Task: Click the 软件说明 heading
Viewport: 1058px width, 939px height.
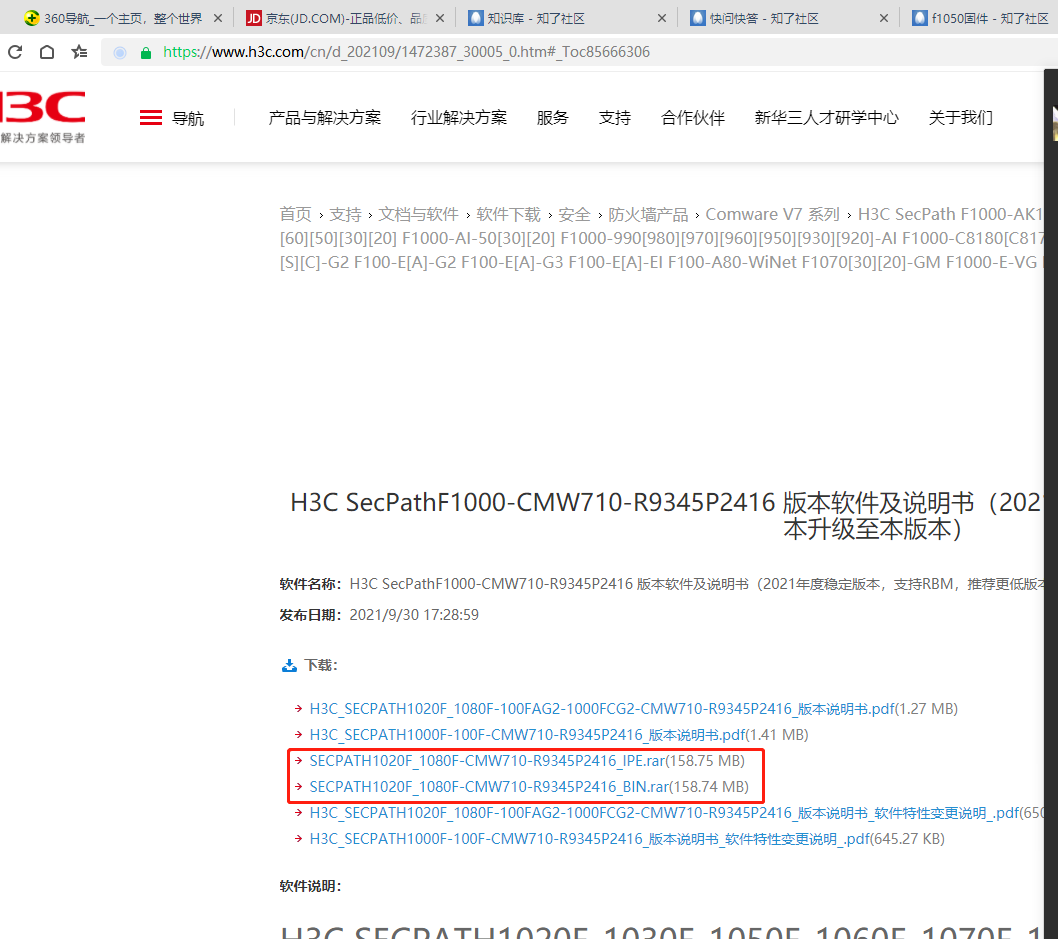Action: pyautogui.click(x=310, y=886)
